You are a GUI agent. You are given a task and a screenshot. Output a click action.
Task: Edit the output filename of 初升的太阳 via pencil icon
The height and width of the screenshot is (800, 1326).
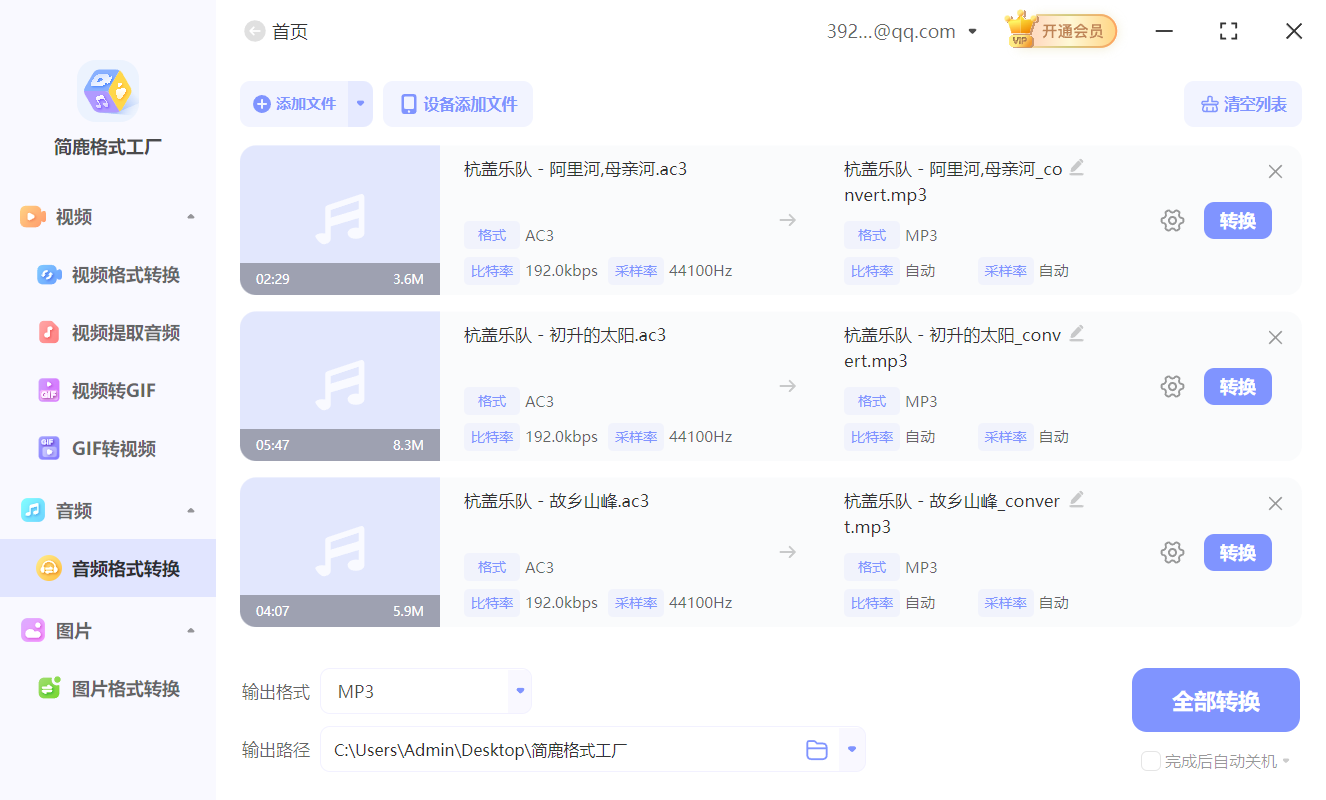[1077, 333]
